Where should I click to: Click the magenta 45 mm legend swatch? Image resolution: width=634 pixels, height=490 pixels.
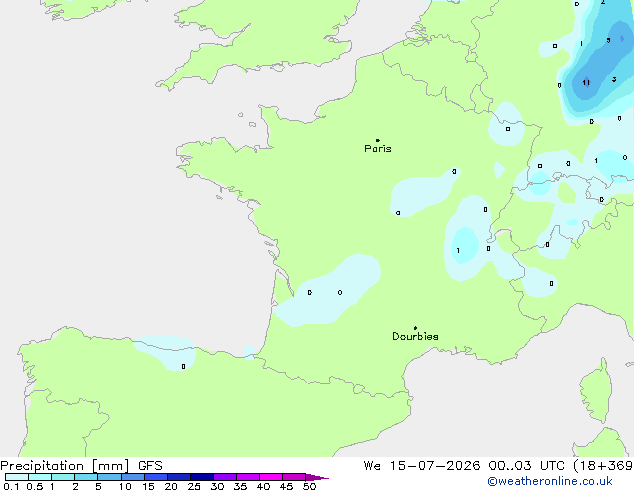point(294,477)
